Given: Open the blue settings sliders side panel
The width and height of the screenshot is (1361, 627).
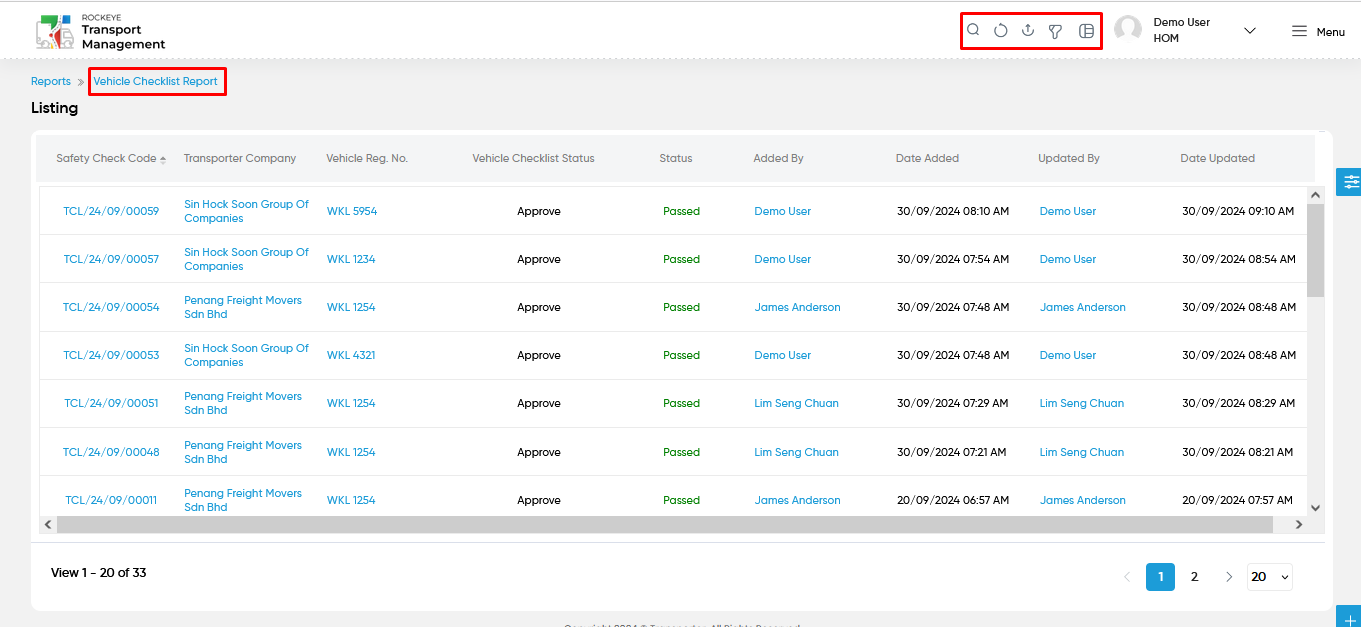Looking at the screenshot, I should pyautogui.click(x=1349, y=182).
